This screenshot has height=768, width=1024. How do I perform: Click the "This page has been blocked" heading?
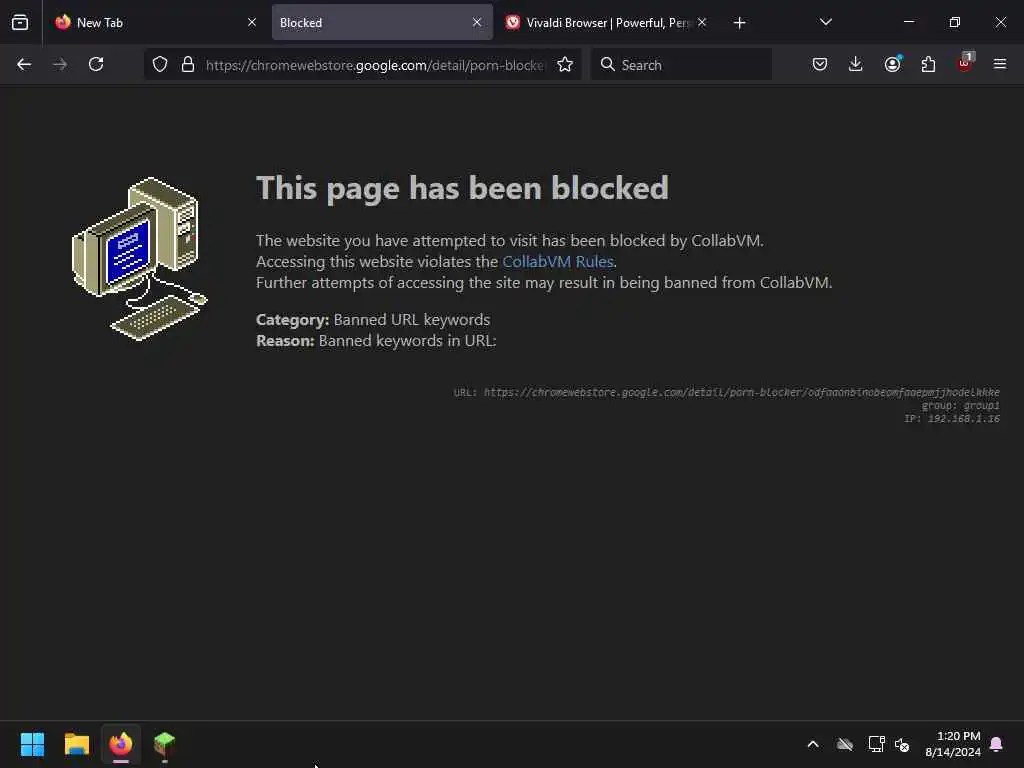click(x=462, y=188)
